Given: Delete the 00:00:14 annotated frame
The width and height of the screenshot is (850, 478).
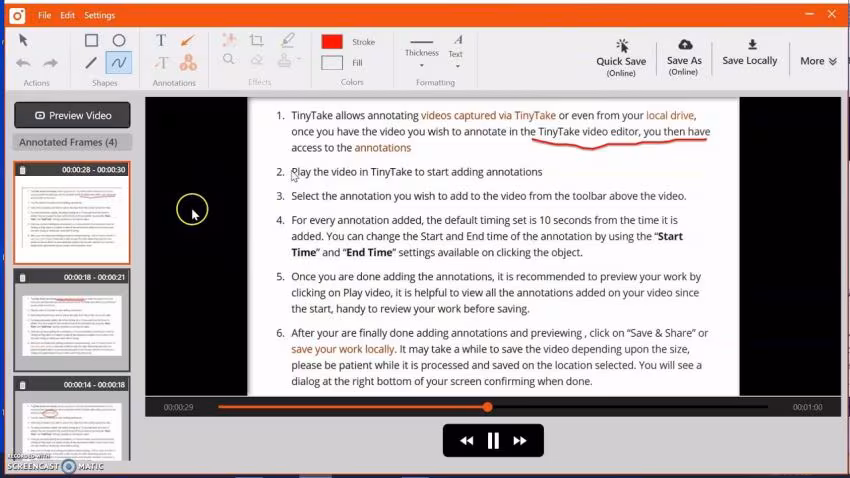Looking at the screenshot, I should click(23, 385).
